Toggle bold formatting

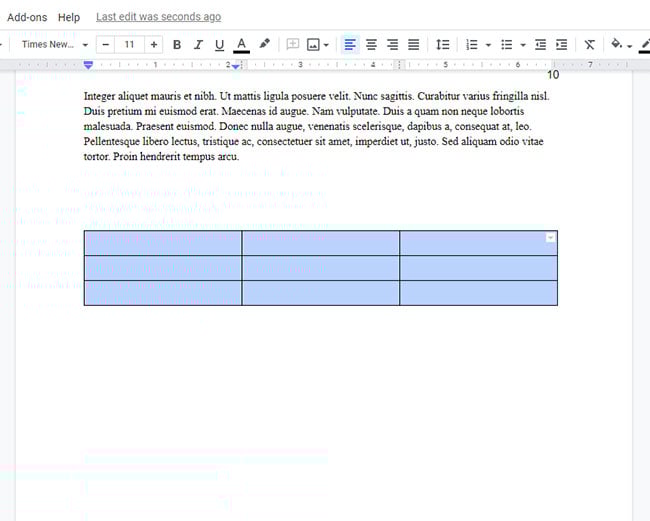[x=177, y=44]
